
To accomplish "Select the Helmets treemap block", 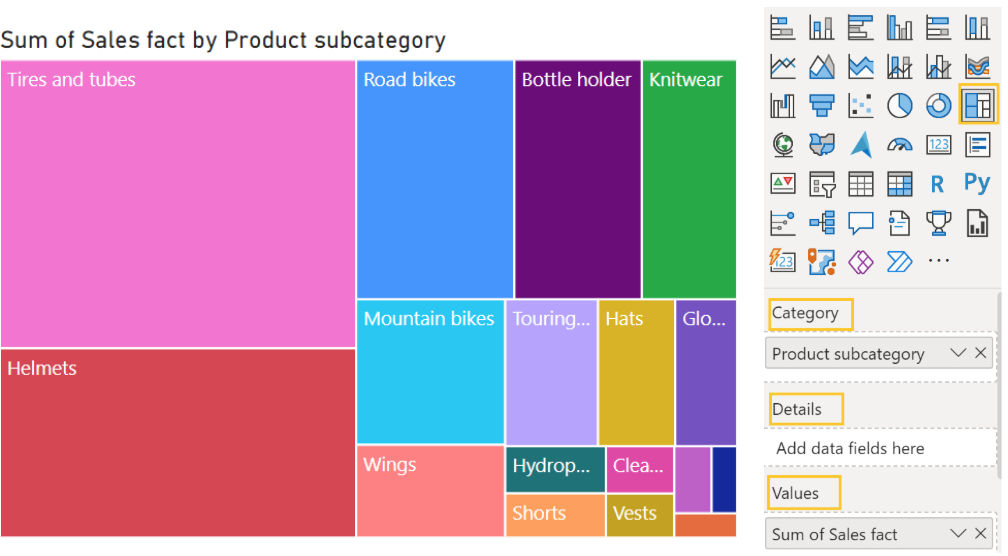I will coord(178,442).
